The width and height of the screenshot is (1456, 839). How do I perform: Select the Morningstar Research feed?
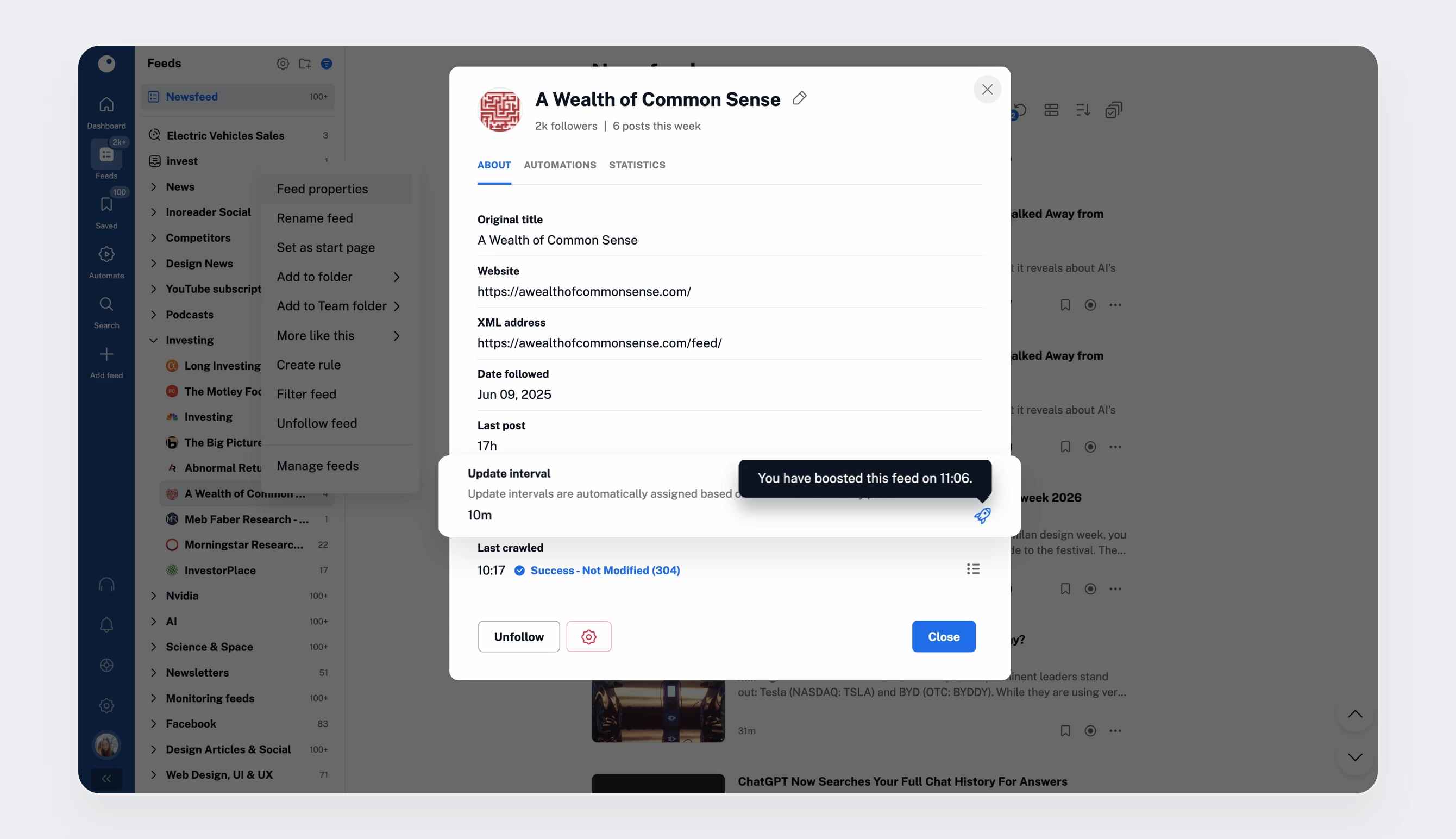pos(243,544)
